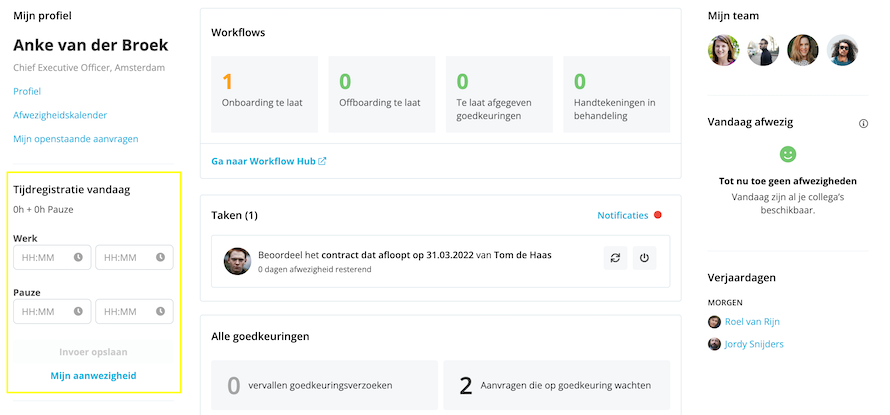Click the refresh icon on Tom de Haas task
The width and height of the screenshot is (890, 415).
pos(616,258)
